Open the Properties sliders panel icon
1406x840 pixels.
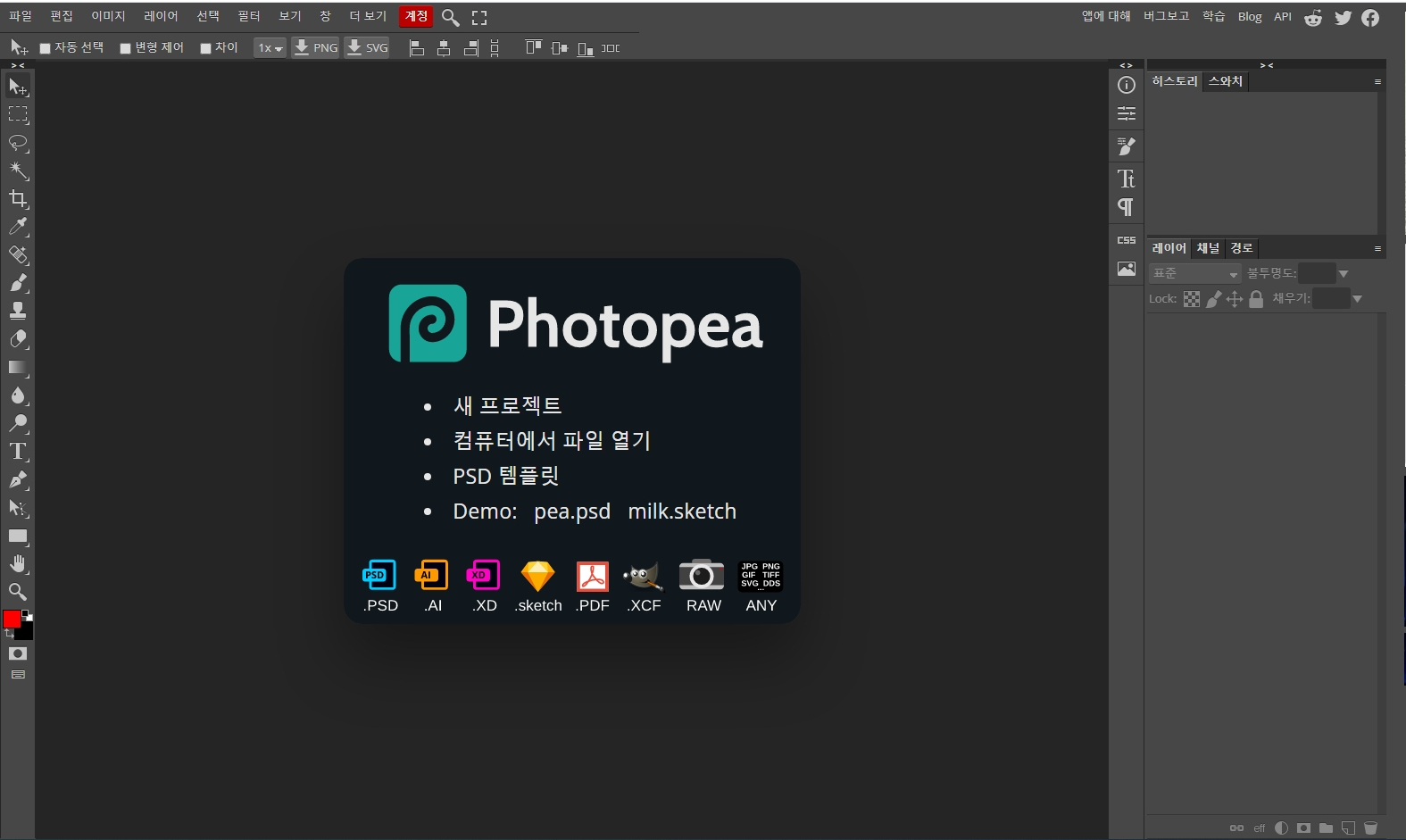point(1127,113)
